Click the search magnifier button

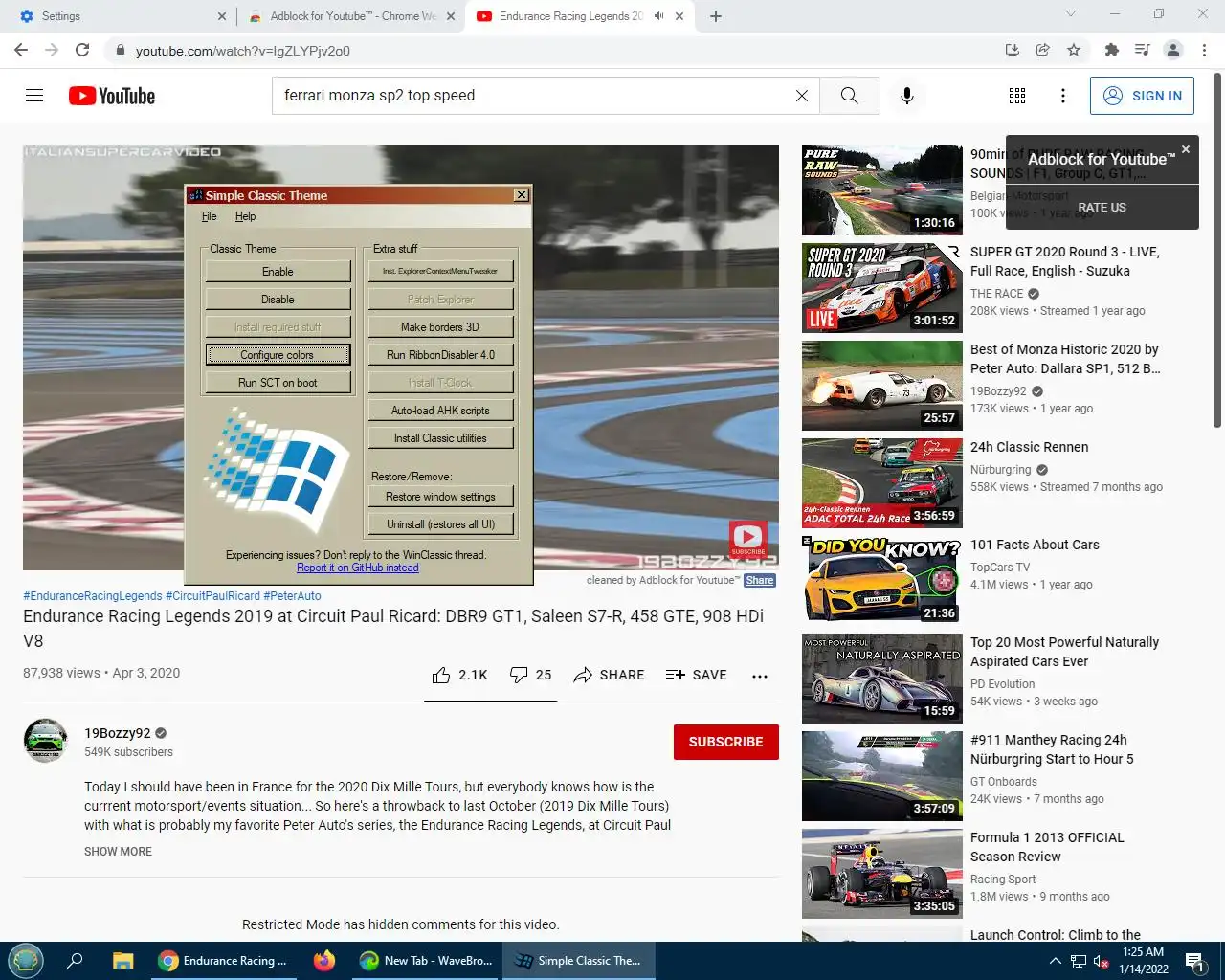pos(850,96)
